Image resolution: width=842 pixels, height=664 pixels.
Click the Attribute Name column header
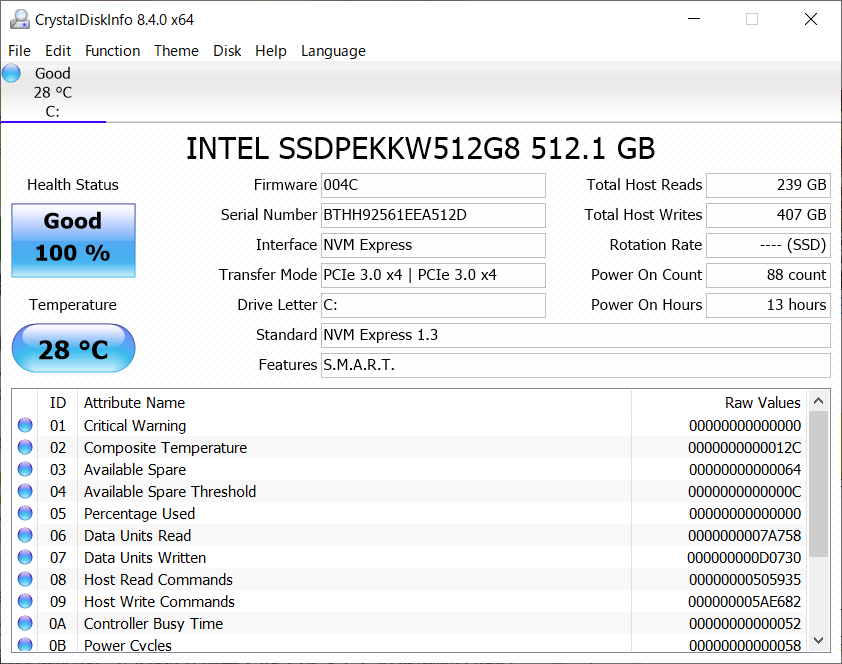[x=354, y=403]
